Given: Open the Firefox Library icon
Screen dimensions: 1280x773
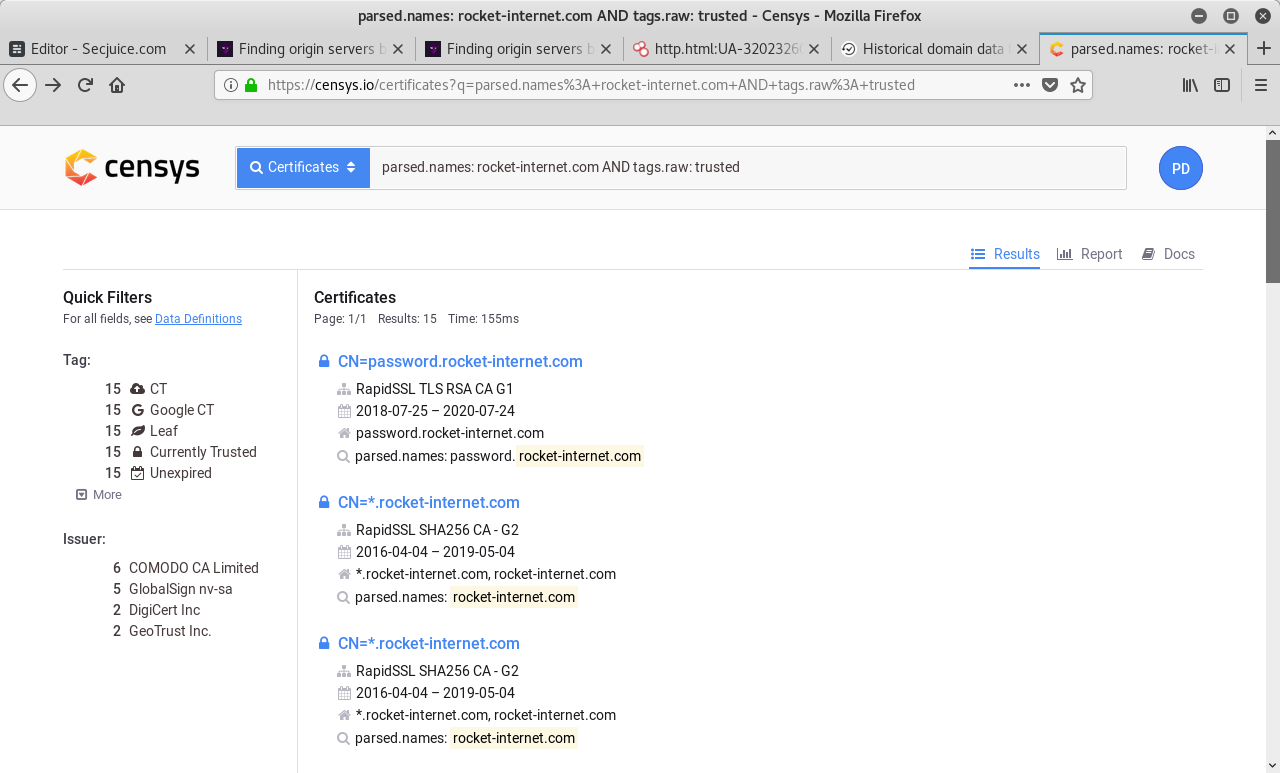Looking at the screenshot, I should 1190,85.
